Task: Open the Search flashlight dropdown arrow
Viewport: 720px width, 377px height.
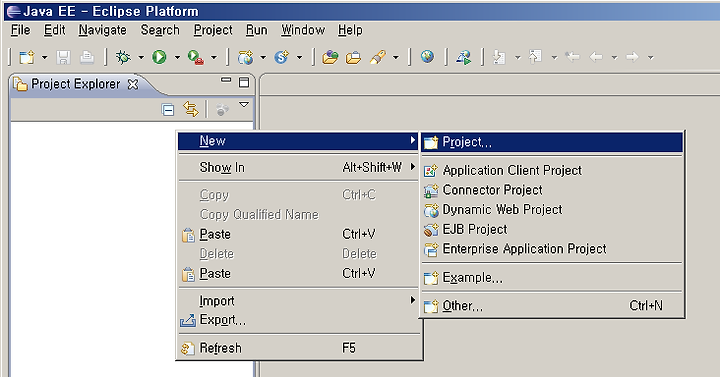Action: (396, 58)
